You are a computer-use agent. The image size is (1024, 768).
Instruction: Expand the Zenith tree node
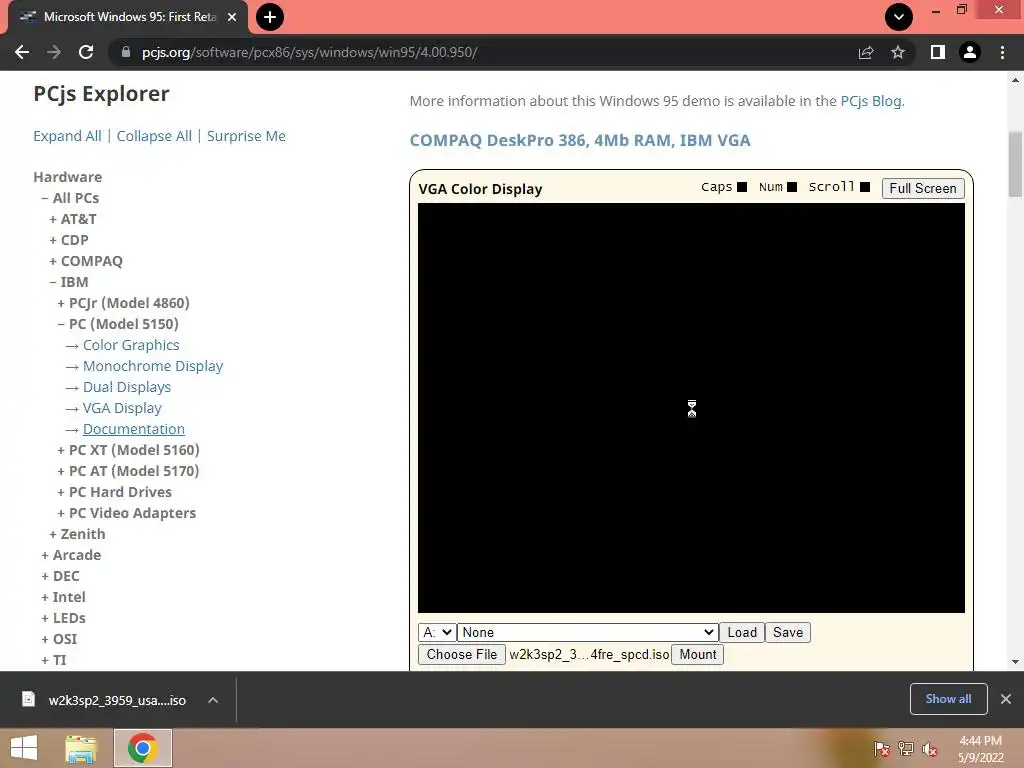[x=77, y=534]
